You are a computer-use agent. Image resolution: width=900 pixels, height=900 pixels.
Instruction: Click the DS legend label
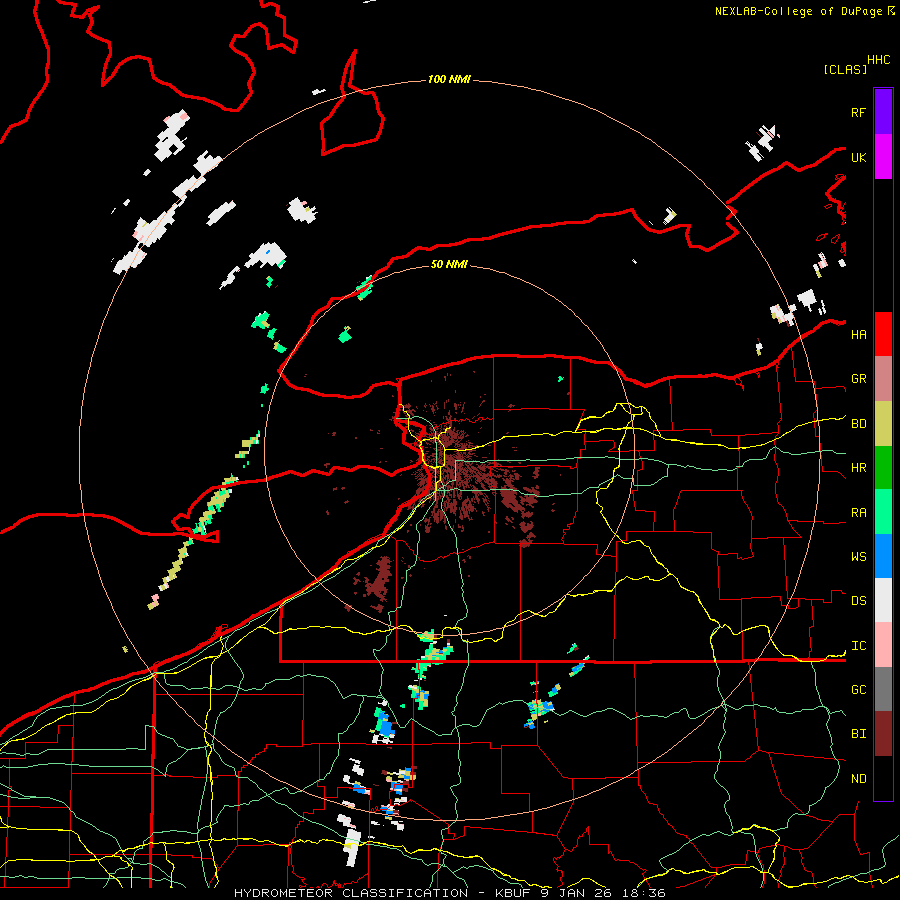[858, 601]
